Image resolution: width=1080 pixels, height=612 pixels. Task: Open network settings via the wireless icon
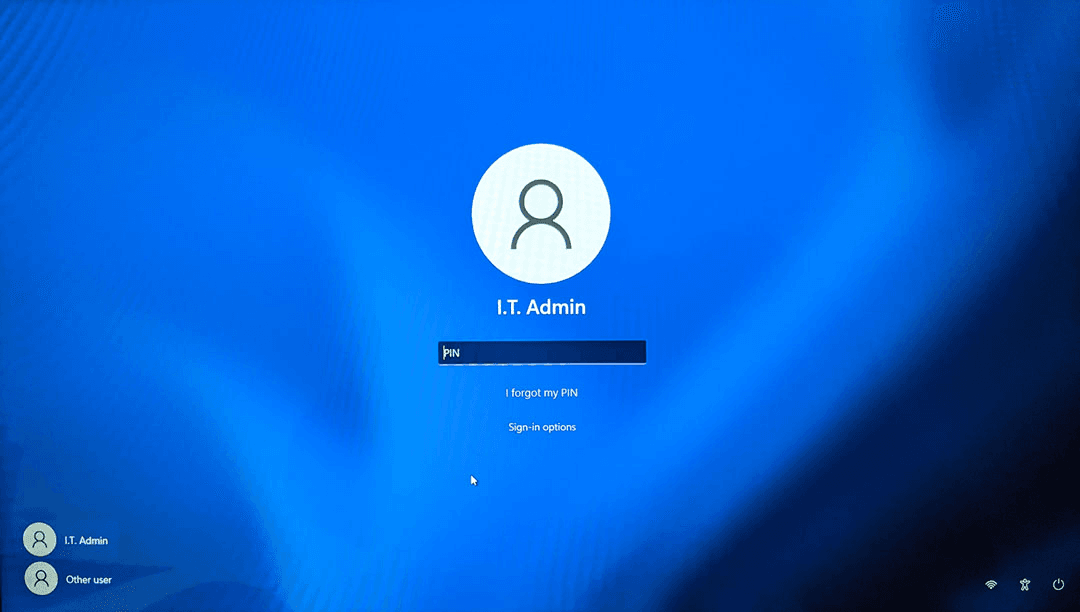990,584
